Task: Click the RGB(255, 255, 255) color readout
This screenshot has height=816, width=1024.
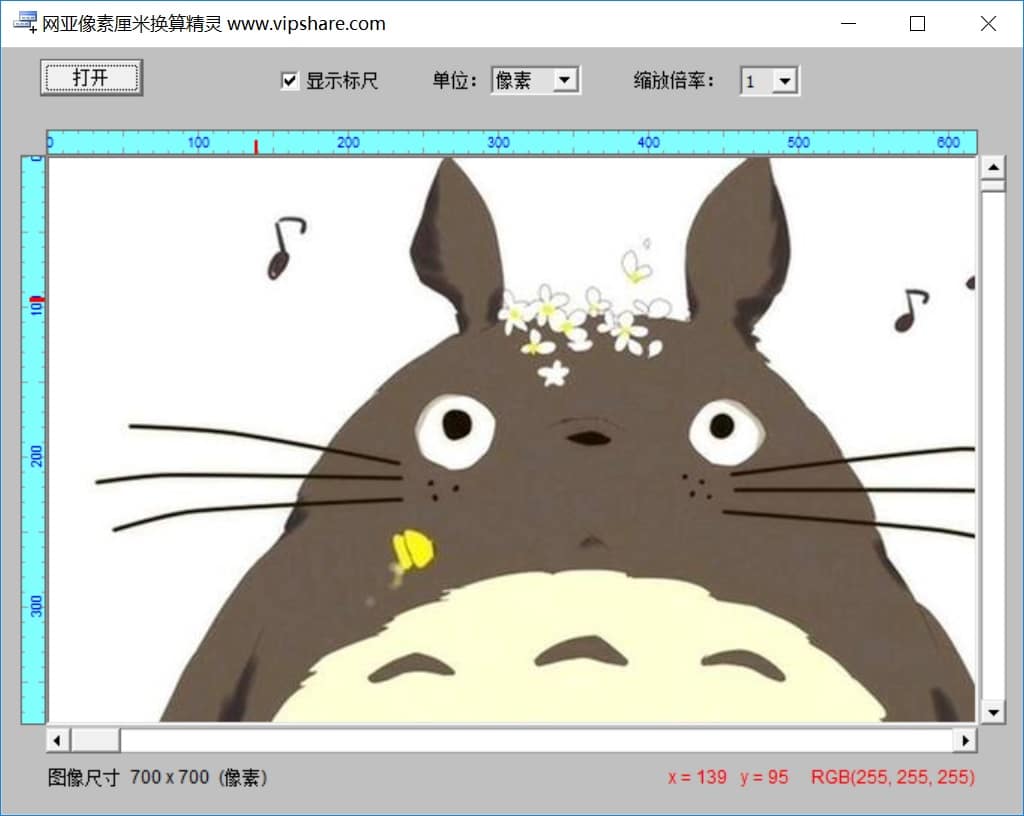Action: tap(893, 777)
